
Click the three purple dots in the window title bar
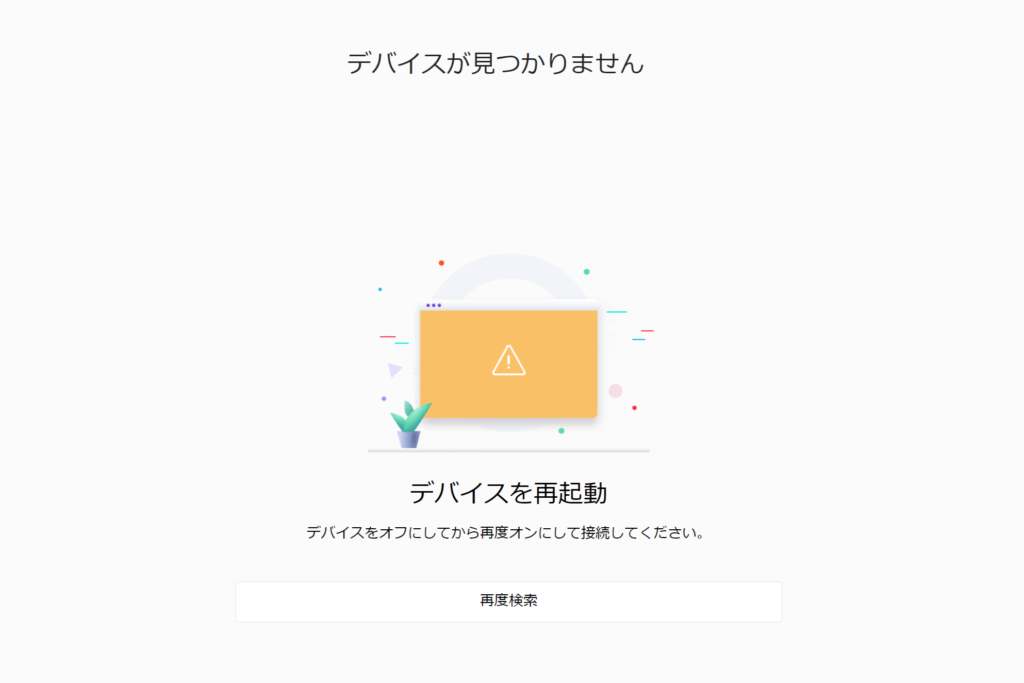434,305
